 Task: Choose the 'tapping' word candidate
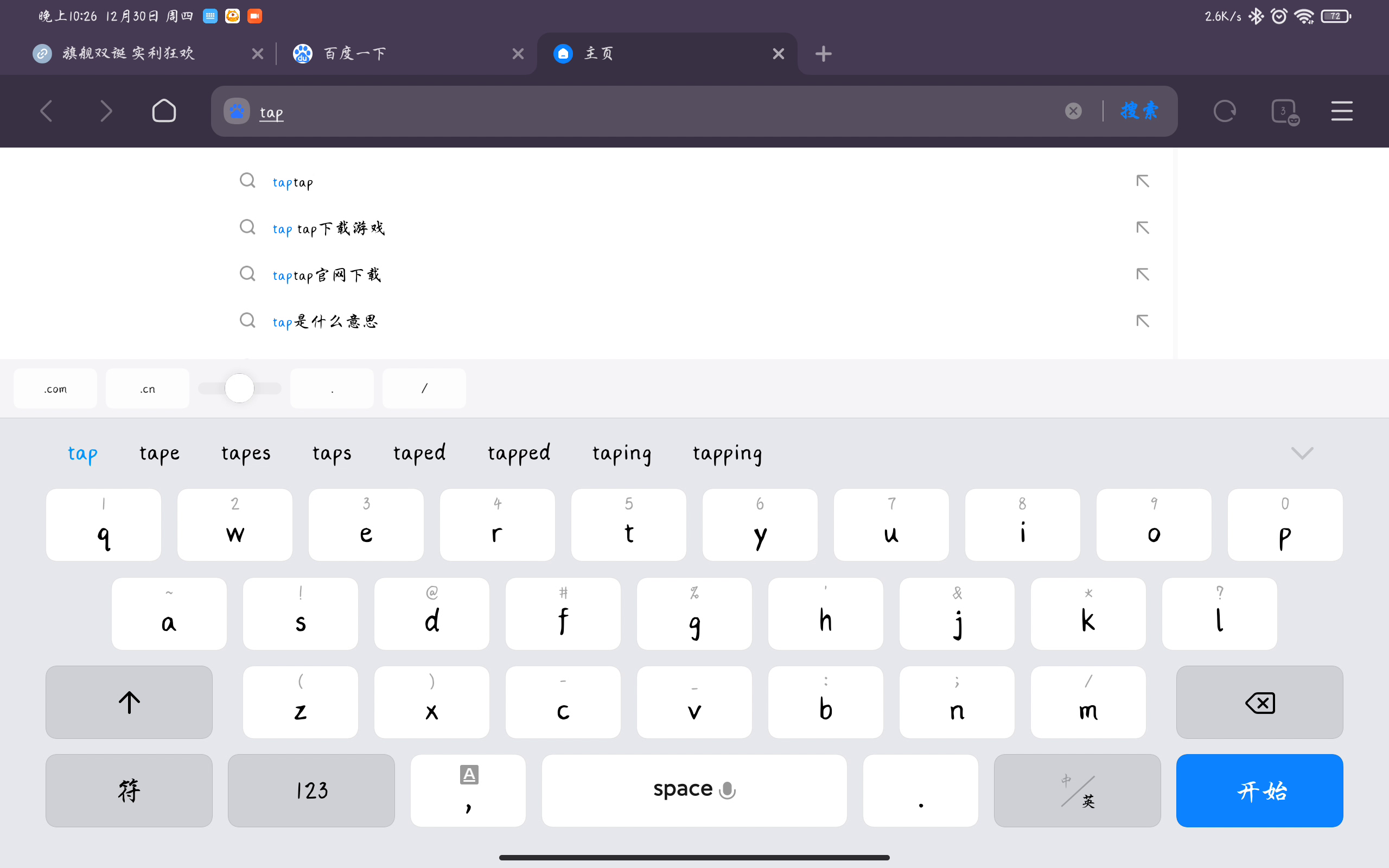[x=727, y=454]
